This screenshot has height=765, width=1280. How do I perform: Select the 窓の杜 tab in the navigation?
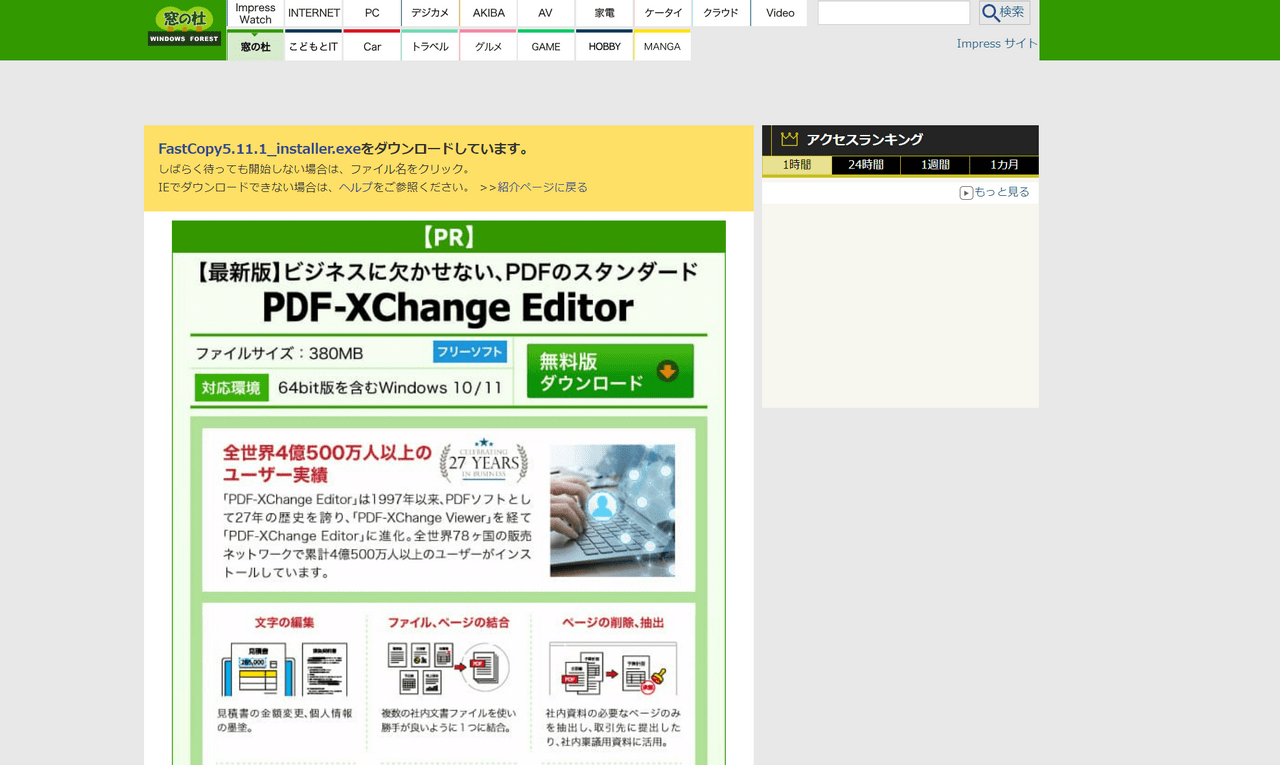[255, 45]
